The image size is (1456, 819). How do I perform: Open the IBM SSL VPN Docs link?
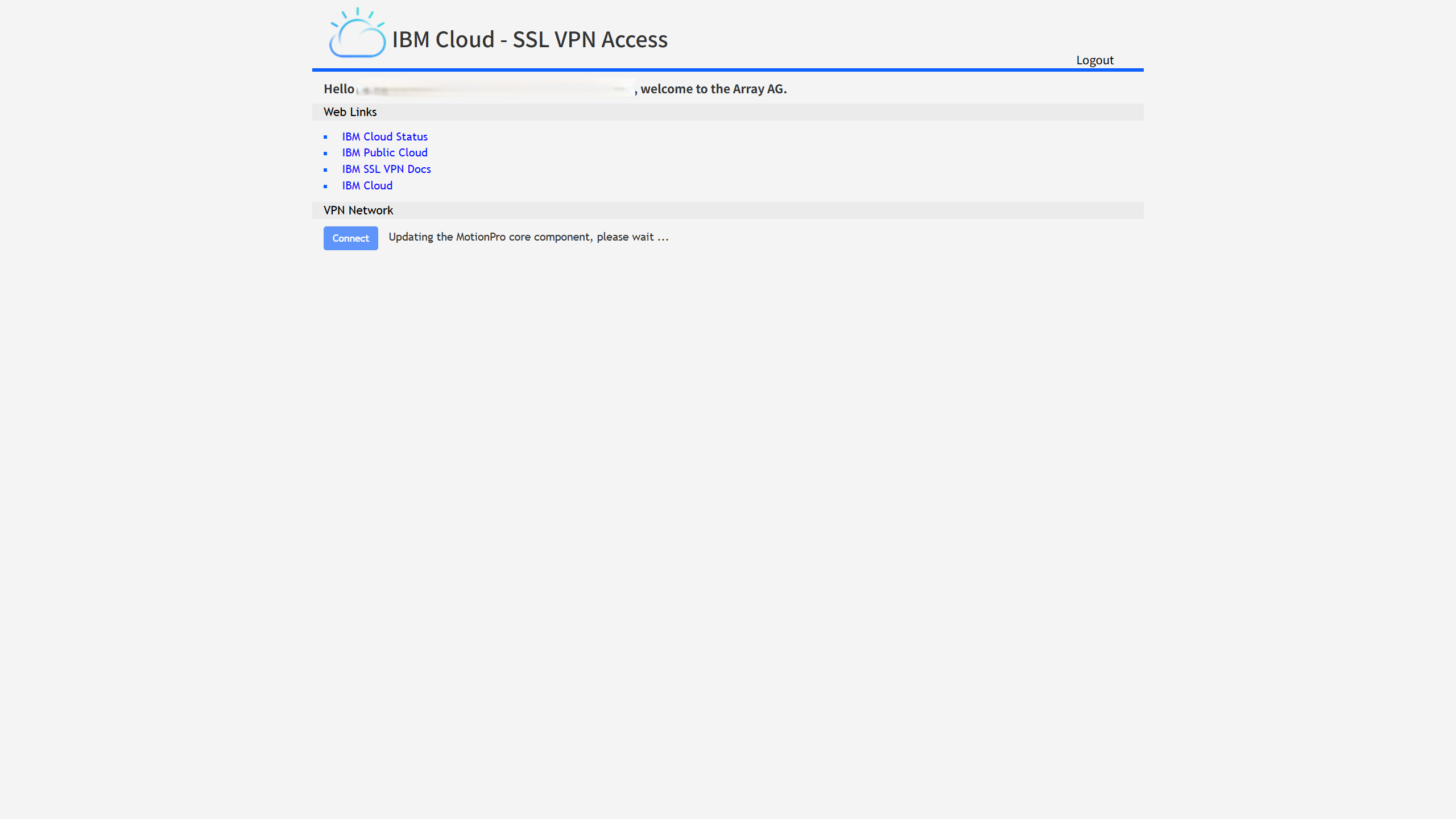pyautogui.click(x=386, y=169)
